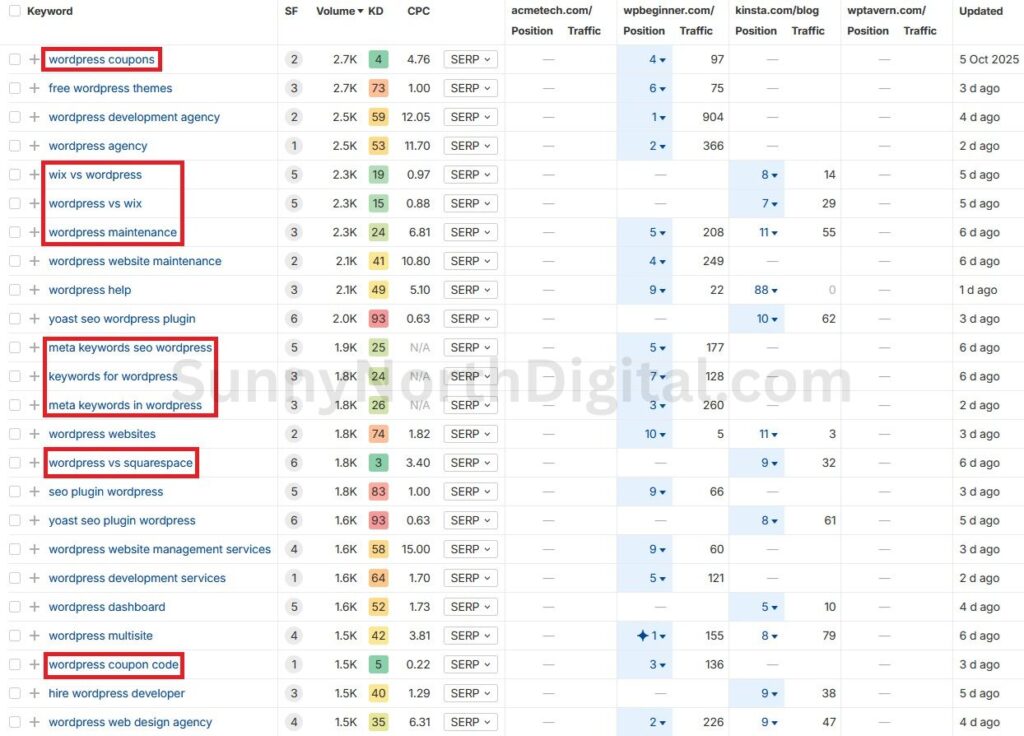The height and width of the screenshot is (736, 1024).
Task: Toggle the select-all checkbox in the header row
Action: pyautogui.click(x=14, y=11)
